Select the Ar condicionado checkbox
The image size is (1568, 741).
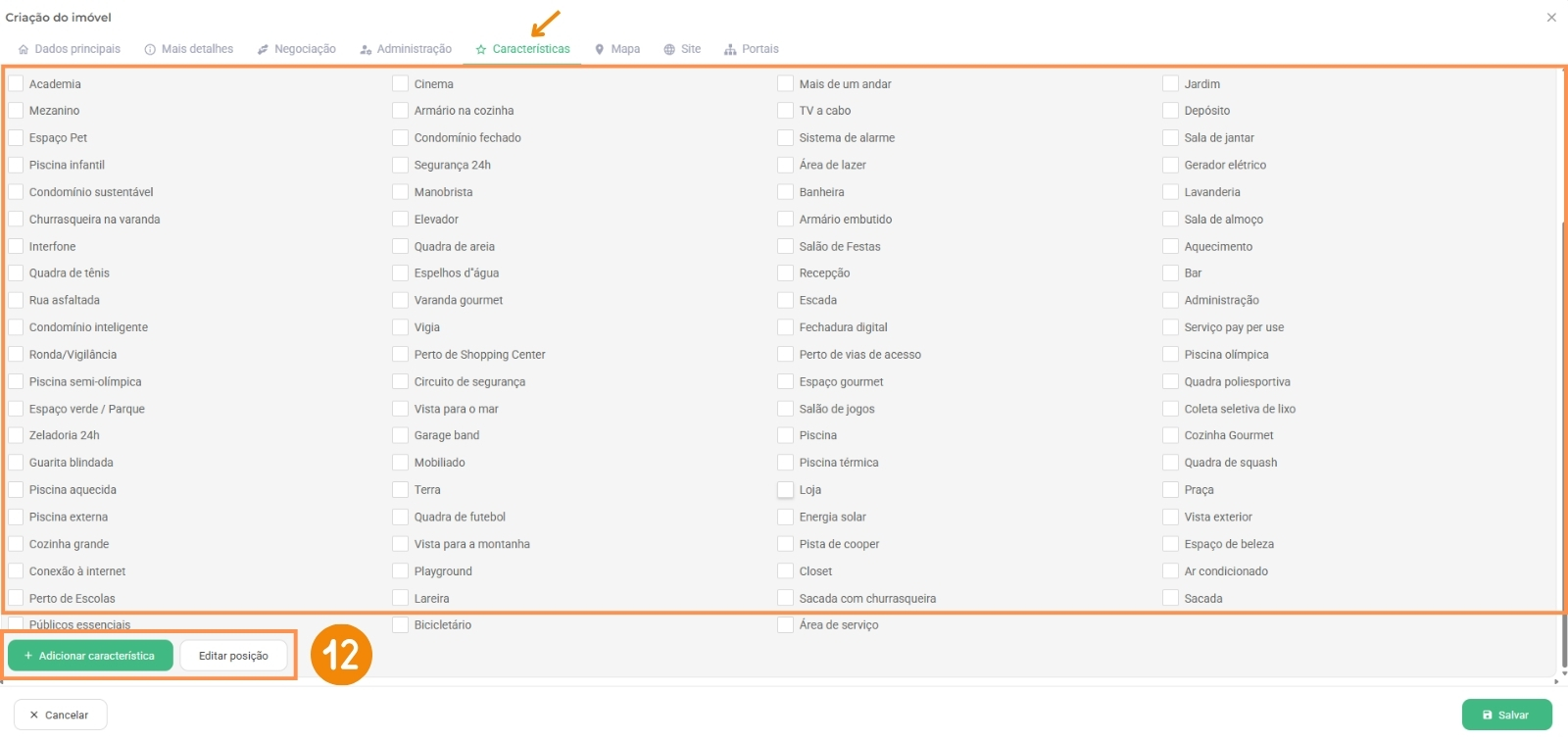pos(1171,571)
